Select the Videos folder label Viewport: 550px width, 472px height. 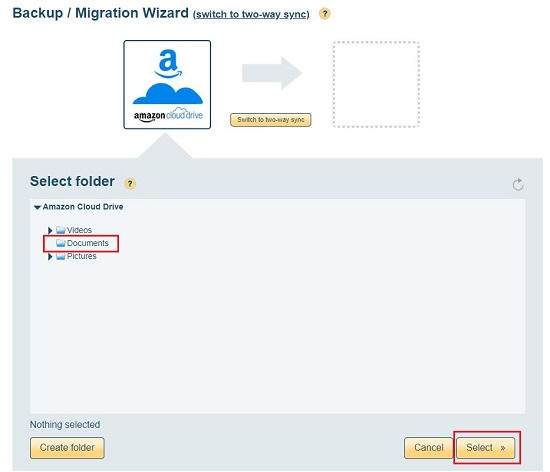click(x=79, y=230)
